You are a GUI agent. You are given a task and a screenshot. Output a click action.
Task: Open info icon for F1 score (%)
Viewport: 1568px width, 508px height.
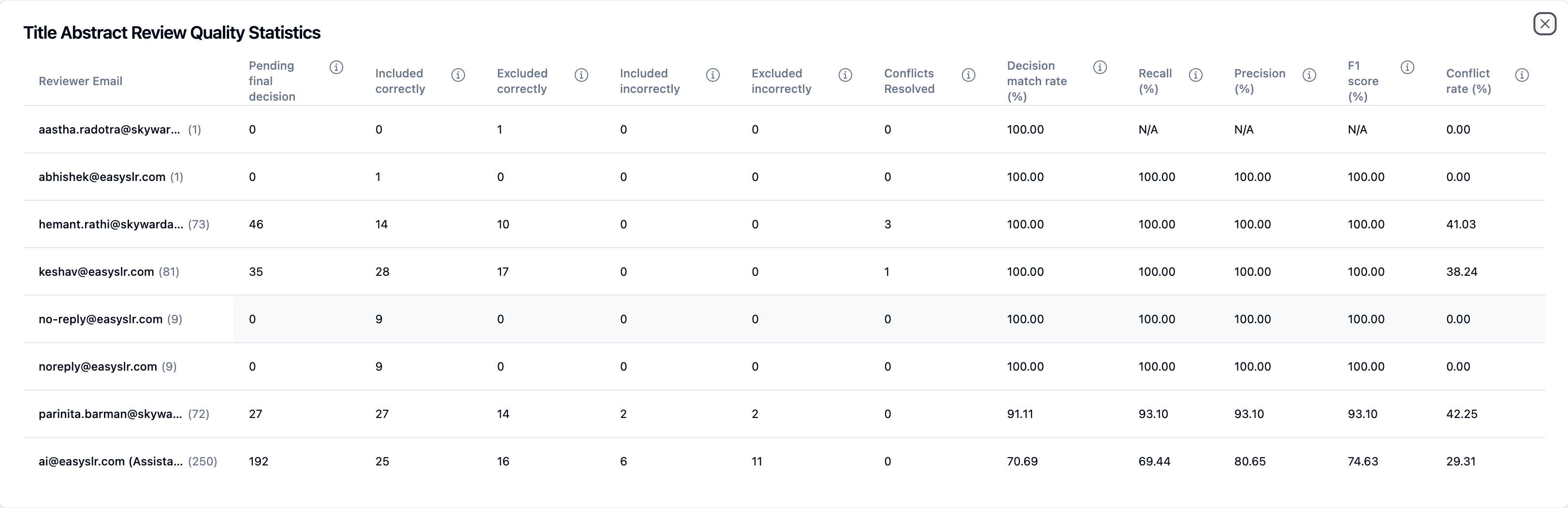tap(1408, 67)
